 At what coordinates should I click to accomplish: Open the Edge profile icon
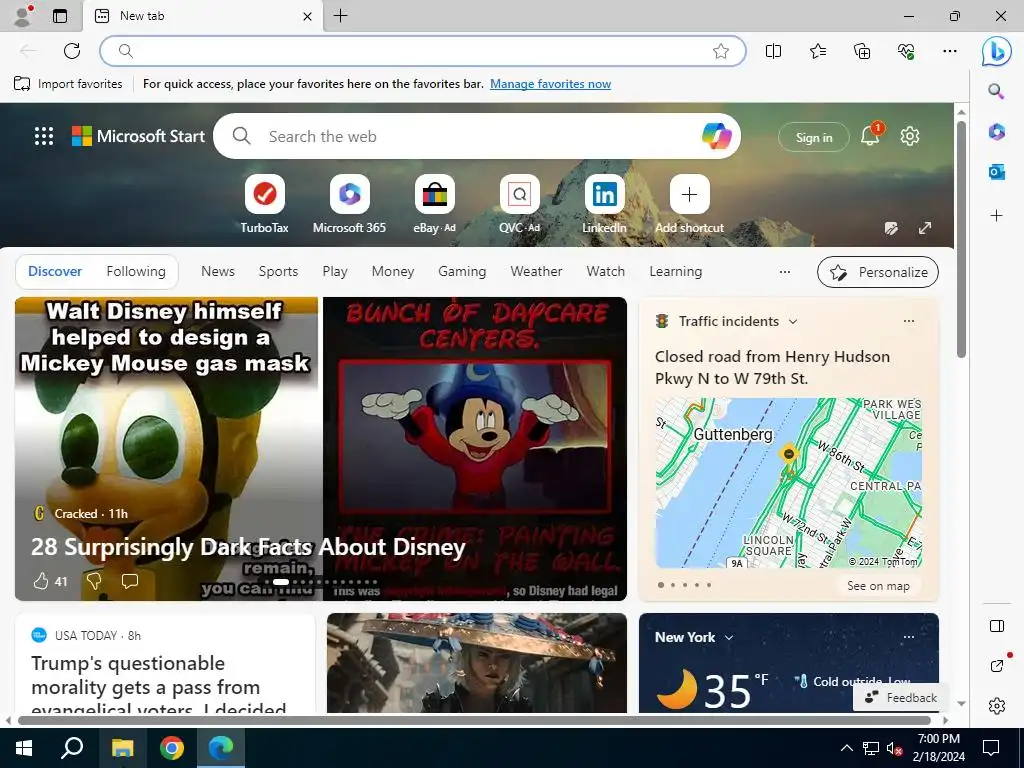tap(23, 16)
